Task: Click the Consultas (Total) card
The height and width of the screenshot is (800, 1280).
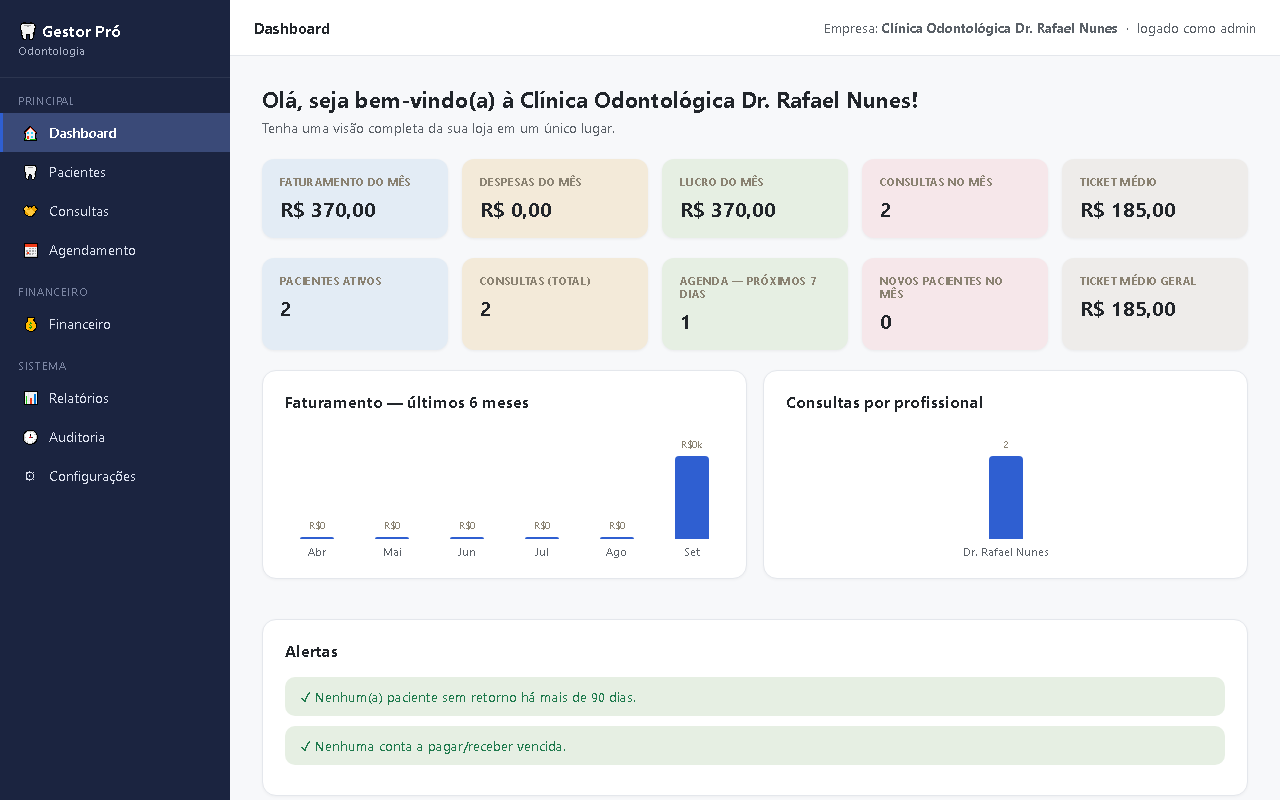Action: [555, 304]
